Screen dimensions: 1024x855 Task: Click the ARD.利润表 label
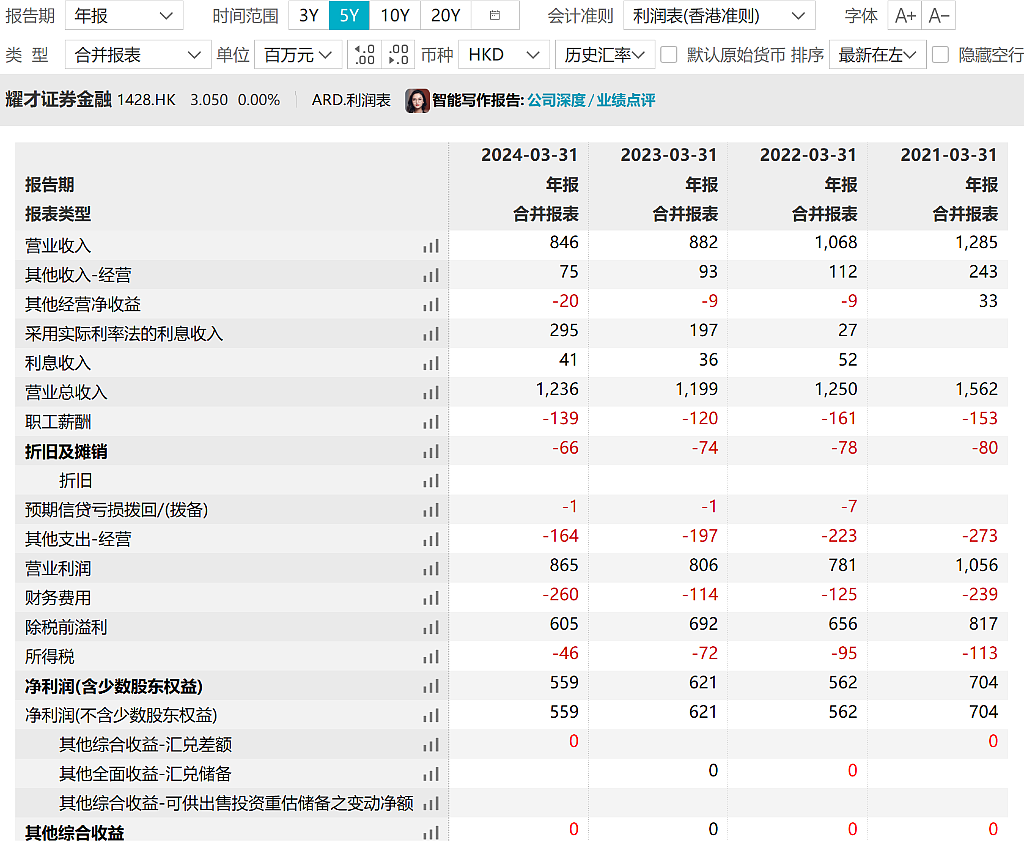tap(351, 100)
